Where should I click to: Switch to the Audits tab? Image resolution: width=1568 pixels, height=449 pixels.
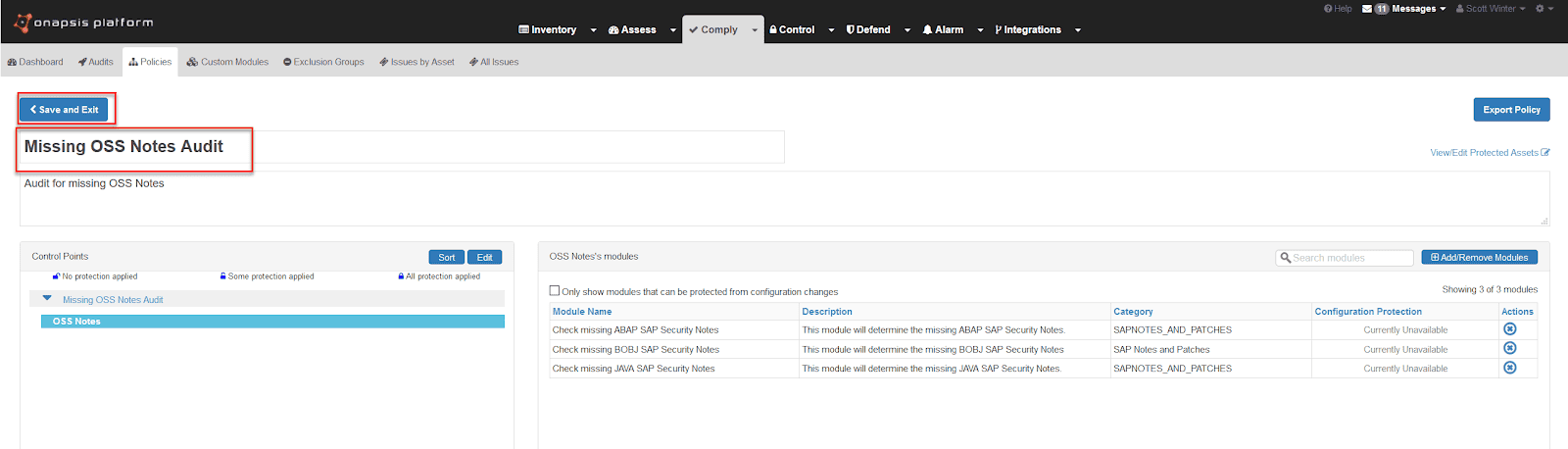(x=96, y=62)
